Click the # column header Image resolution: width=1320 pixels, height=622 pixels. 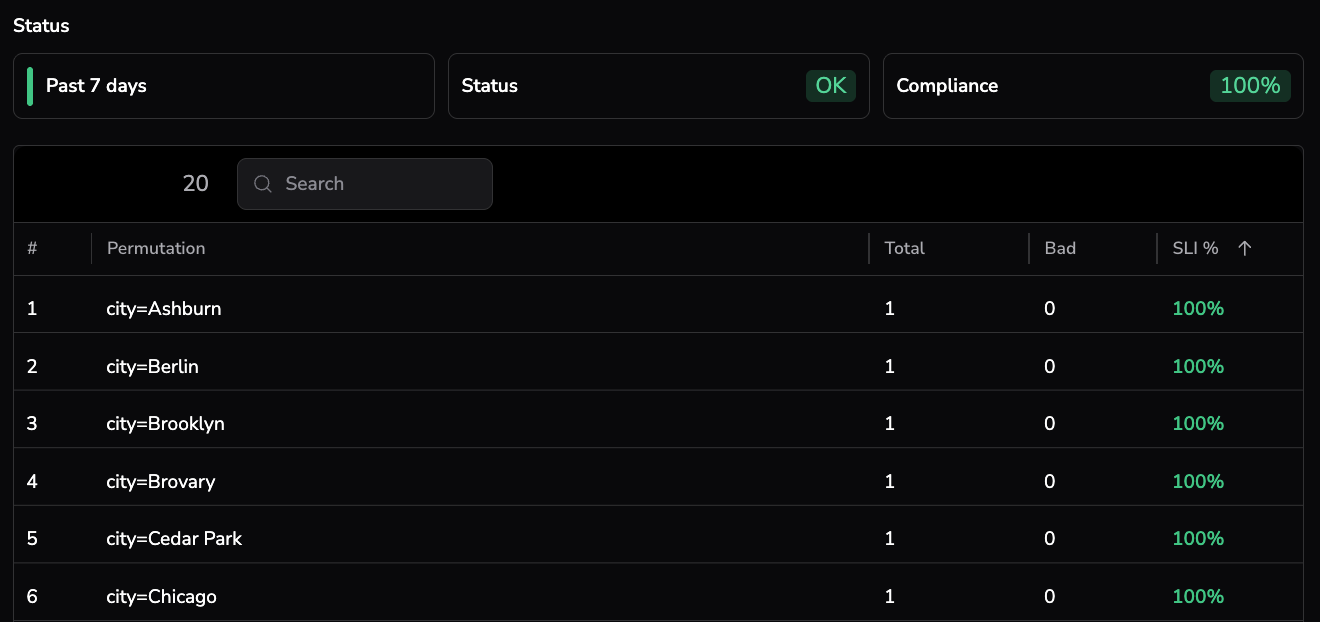pyautogui.click(x=32, y=249)
